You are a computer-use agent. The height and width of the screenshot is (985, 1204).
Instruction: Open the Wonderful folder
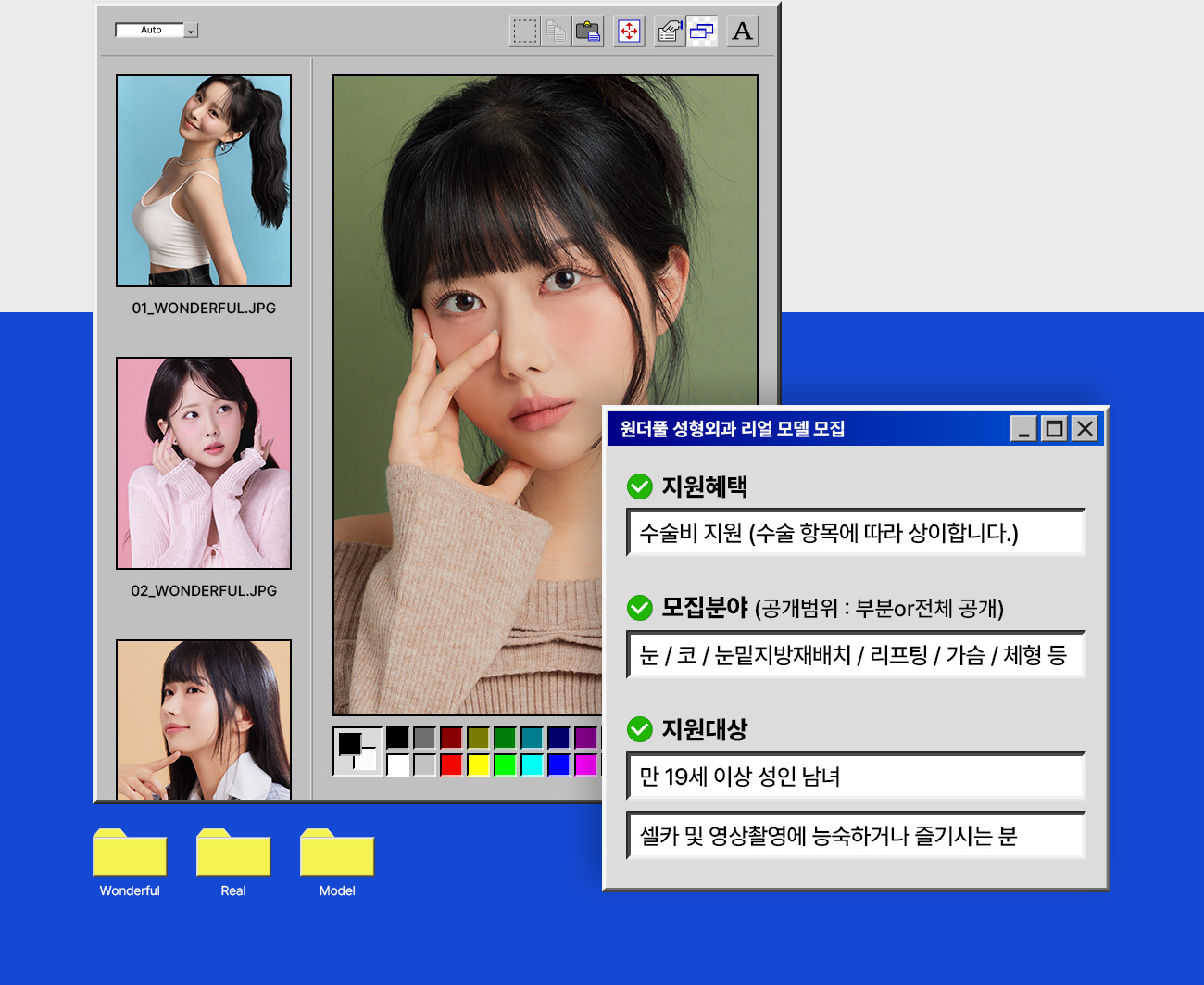[130, 853]
